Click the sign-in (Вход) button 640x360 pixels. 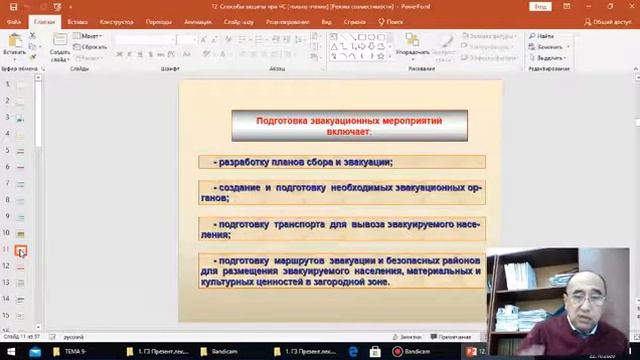(540, 7)
